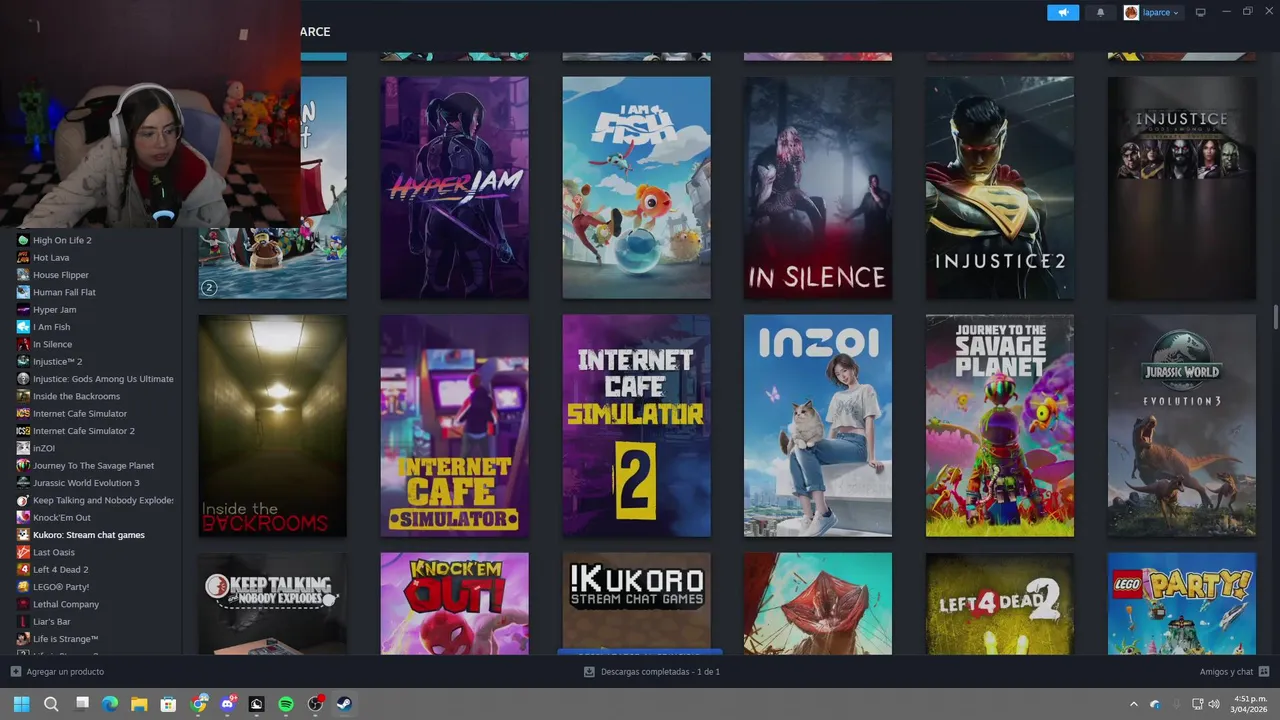Open the Steam announcements megaphone button
1280x720 pixels.
(1063, 12)
